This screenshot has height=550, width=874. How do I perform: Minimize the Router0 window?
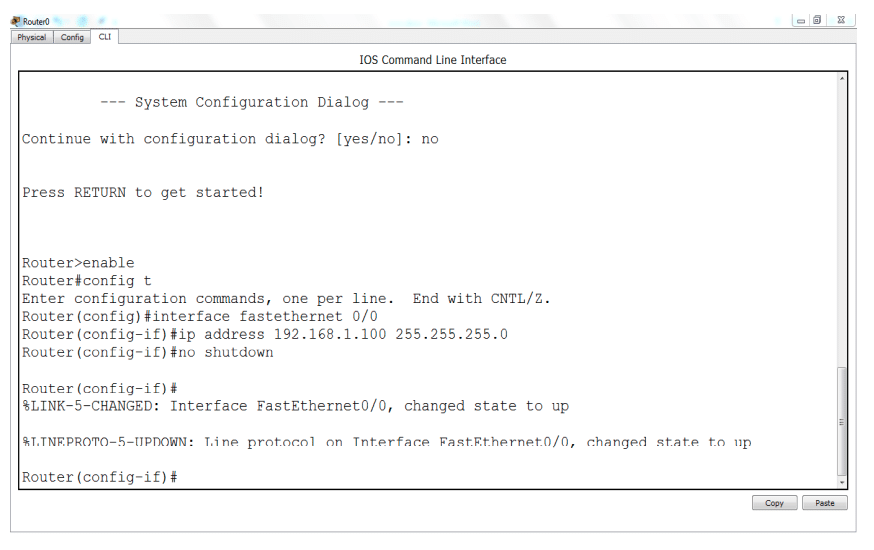801,21
